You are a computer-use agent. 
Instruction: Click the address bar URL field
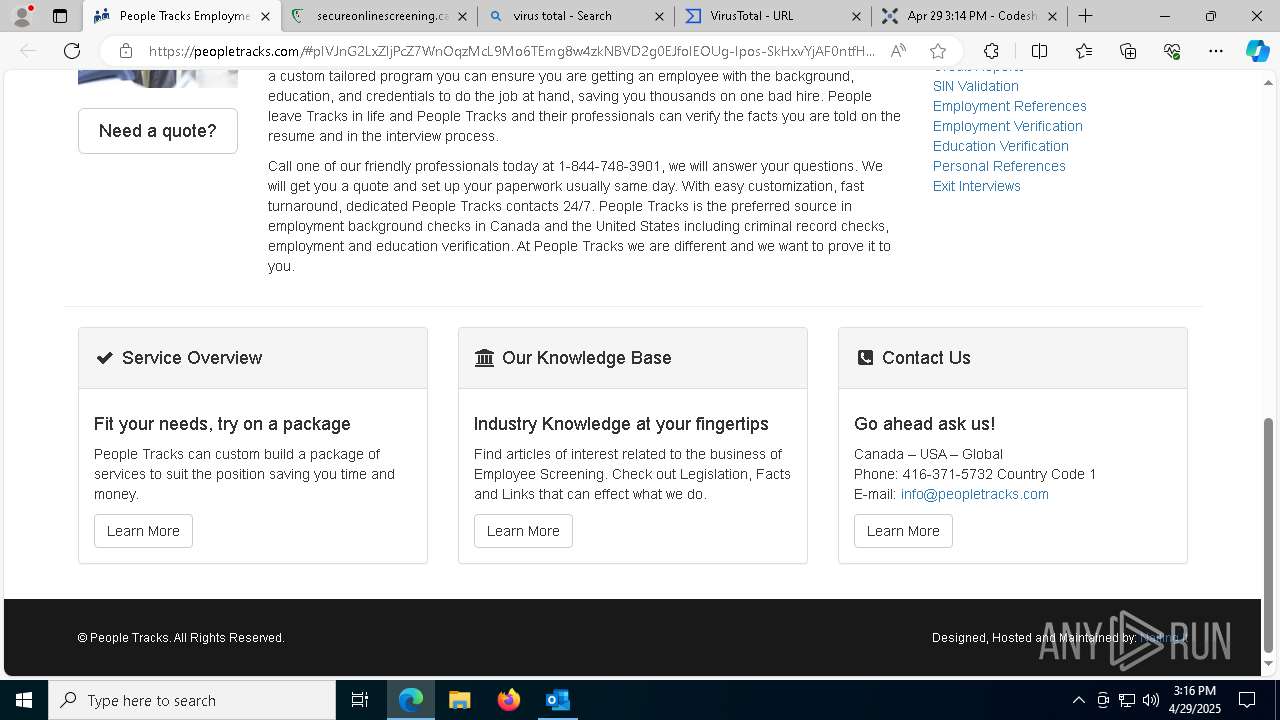pos(510,51)
